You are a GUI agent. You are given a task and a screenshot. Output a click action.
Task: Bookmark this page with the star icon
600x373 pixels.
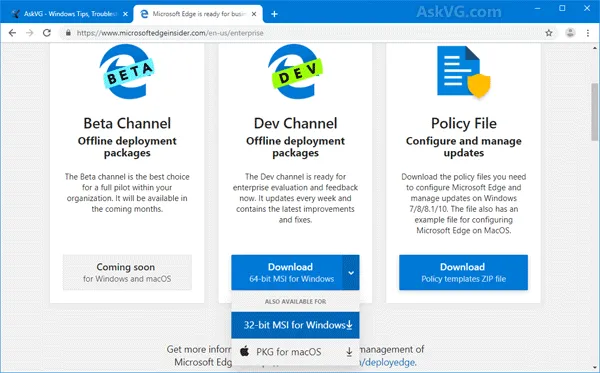549,33
